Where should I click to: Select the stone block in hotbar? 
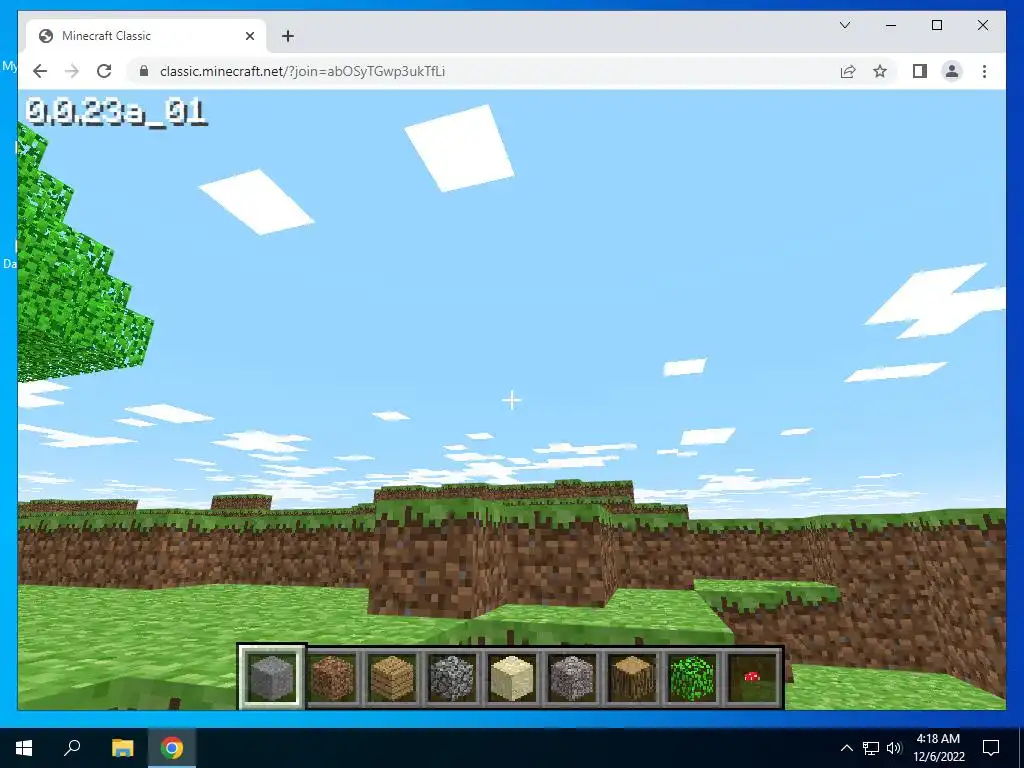tap(272, 677)
